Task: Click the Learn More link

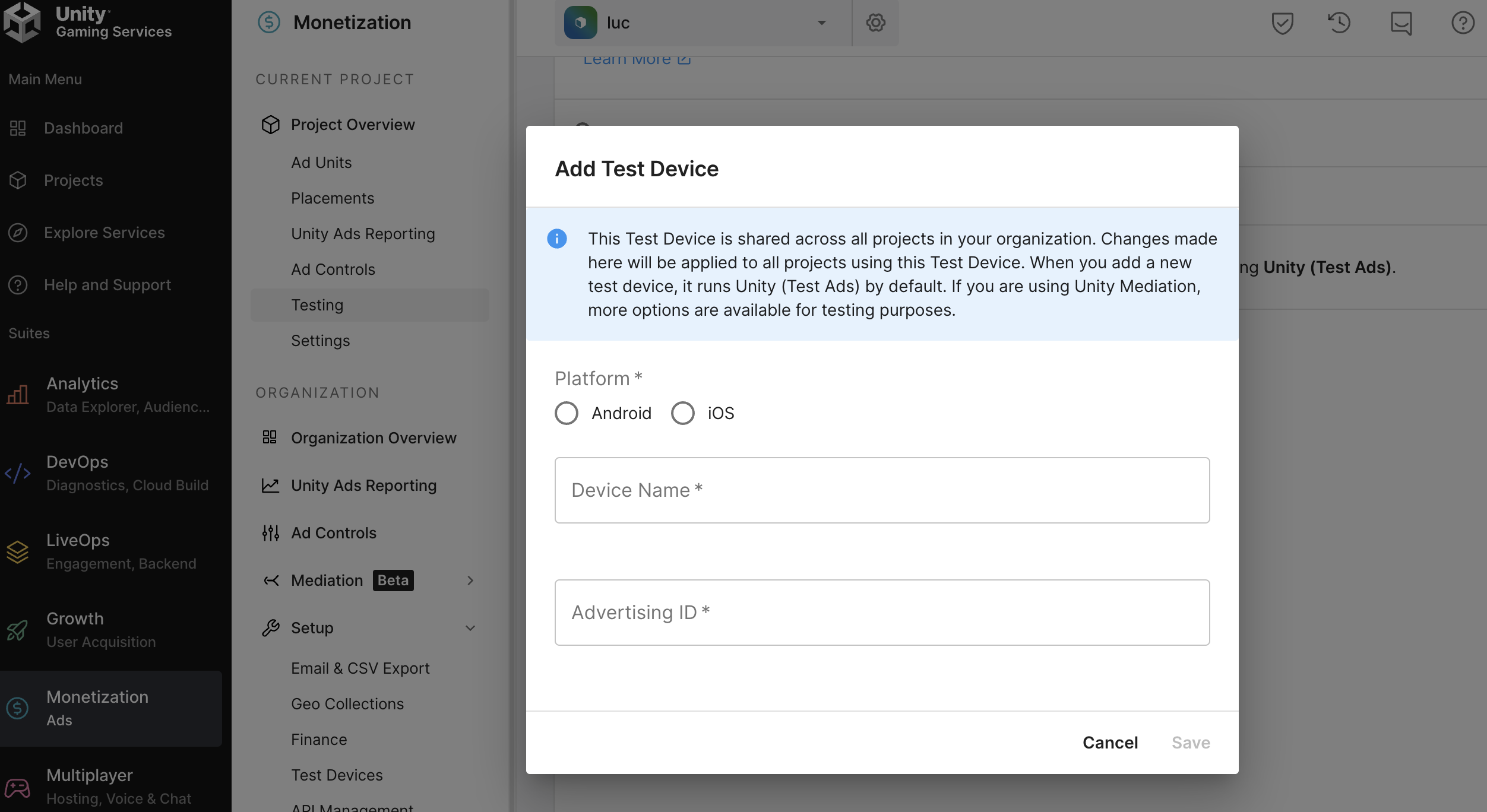Action: 637,59
